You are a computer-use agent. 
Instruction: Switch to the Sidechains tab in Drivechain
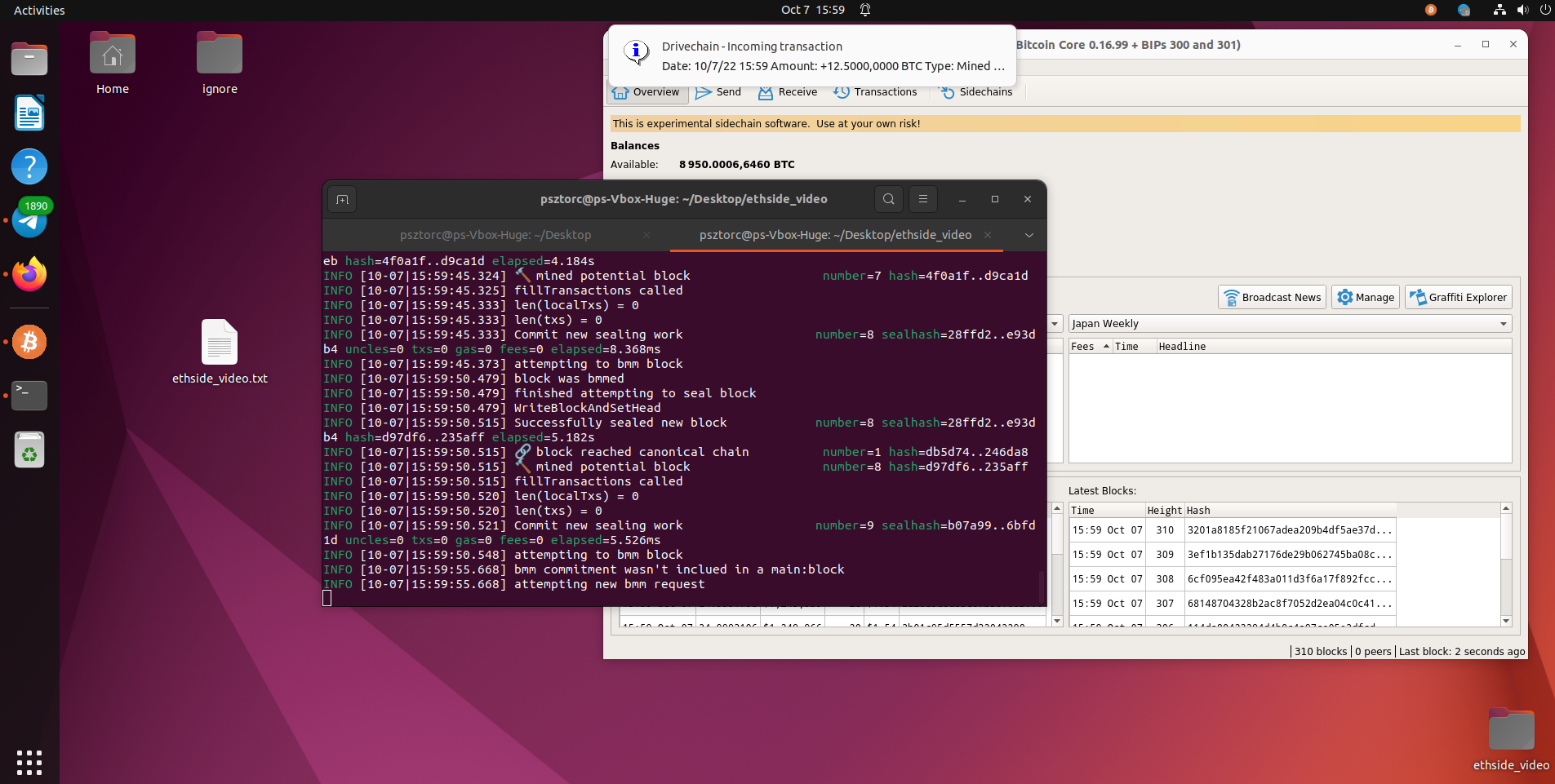tap(976, 92)
